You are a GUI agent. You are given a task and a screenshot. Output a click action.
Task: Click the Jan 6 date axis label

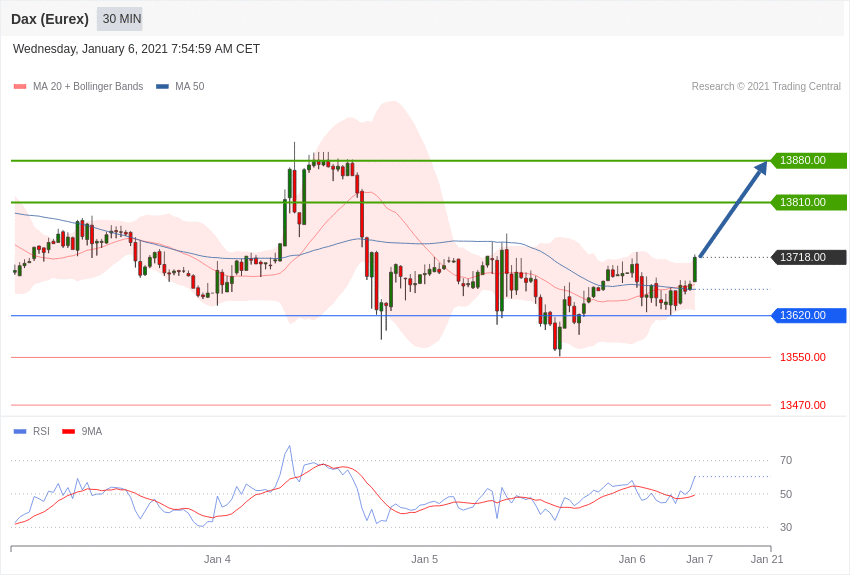pyautogui.click(x=632, y=559)
